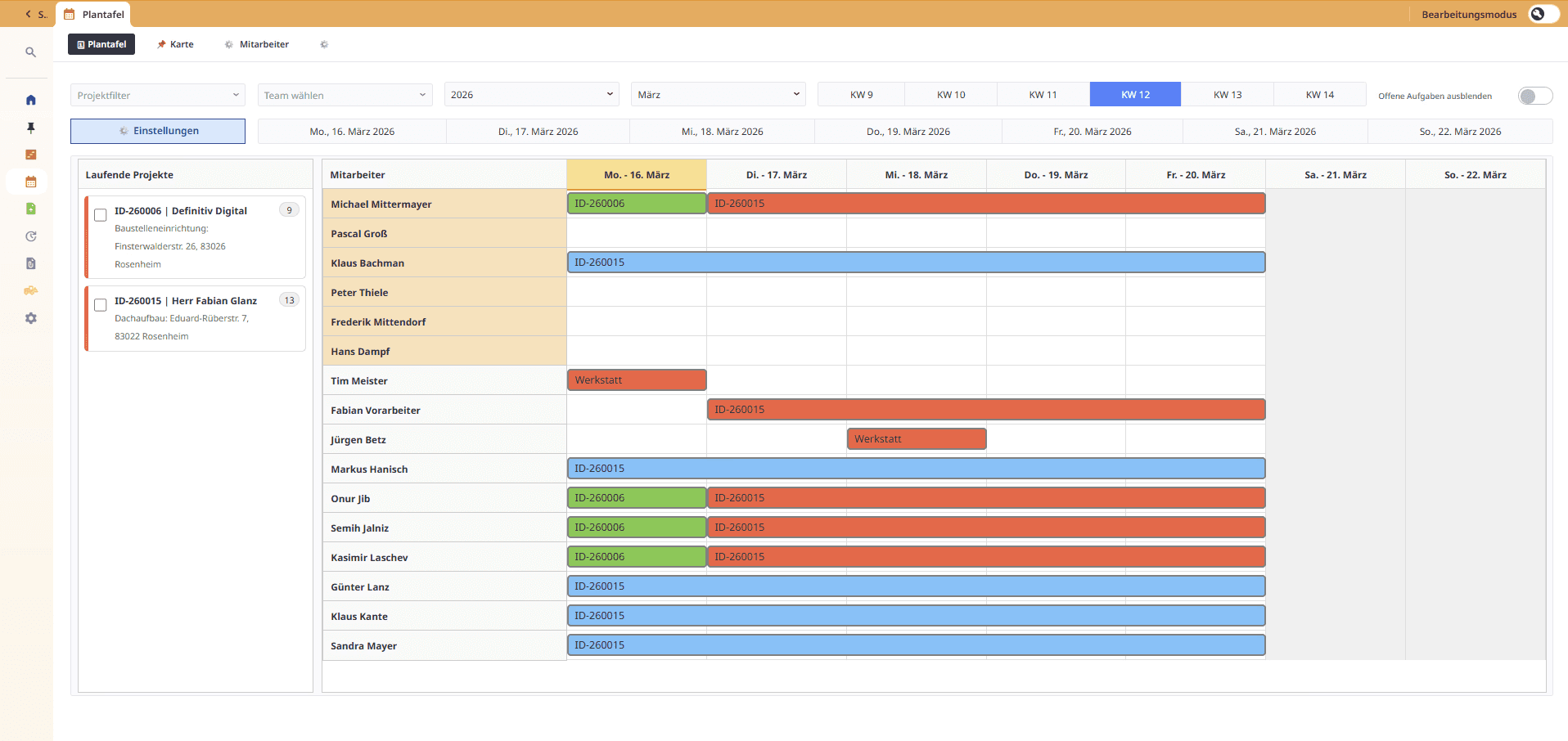Open the Team wählen dropdown
1568x741 pixels.
[x=345, y=95]
